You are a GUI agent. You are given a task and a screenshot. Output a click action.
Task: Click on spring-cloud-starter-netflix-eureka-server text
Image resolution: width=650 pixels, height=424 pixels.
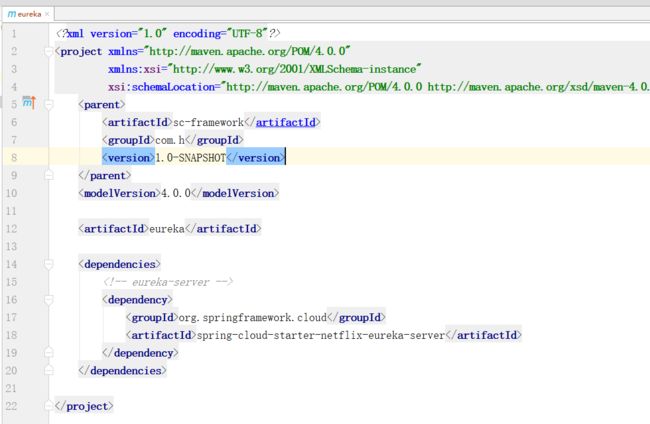click(321, 335)
